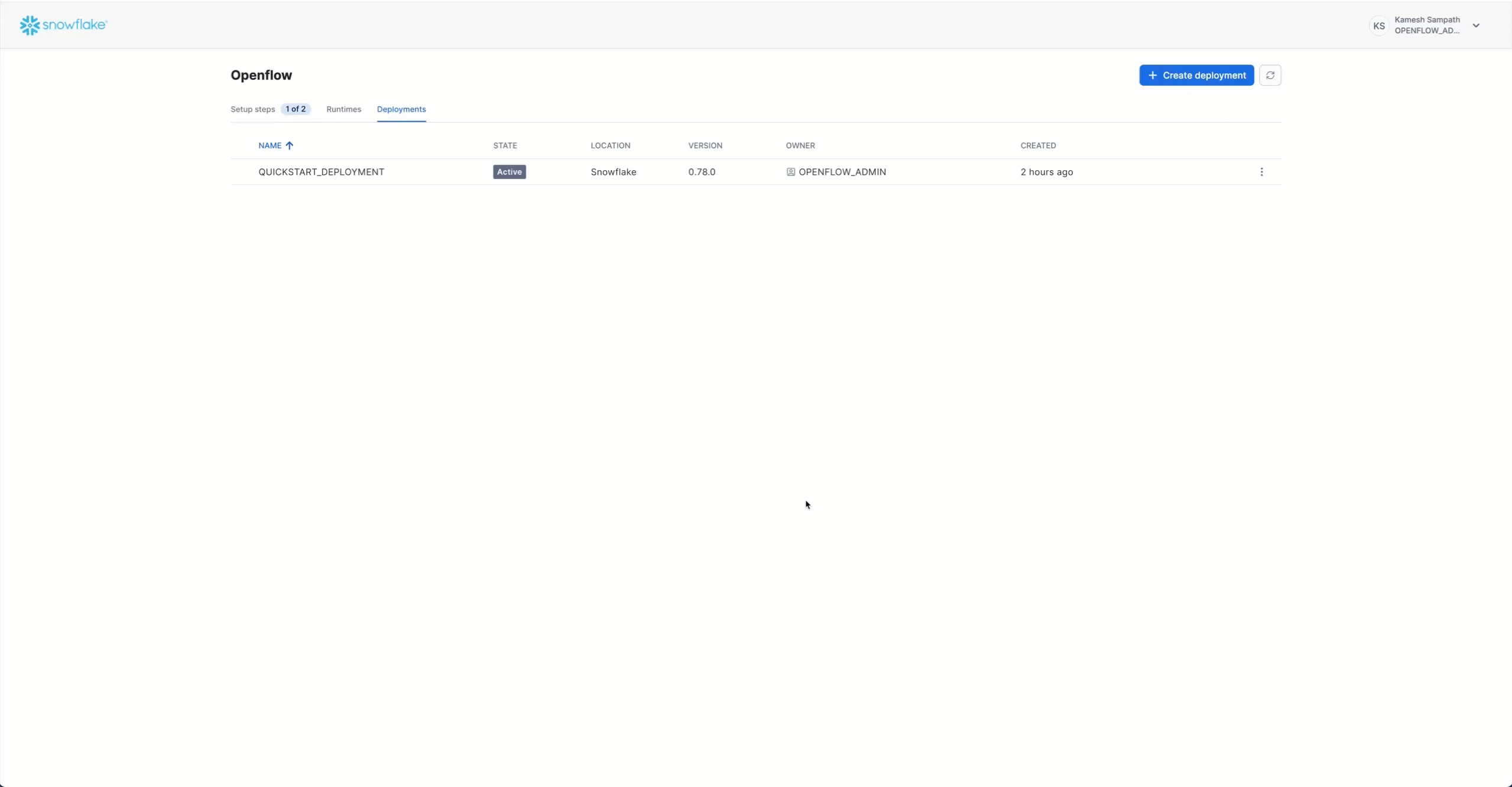The width and height of the screenshot is (1512, 787).
Task: Click the Snowflake logo
Action: point(63,25)
